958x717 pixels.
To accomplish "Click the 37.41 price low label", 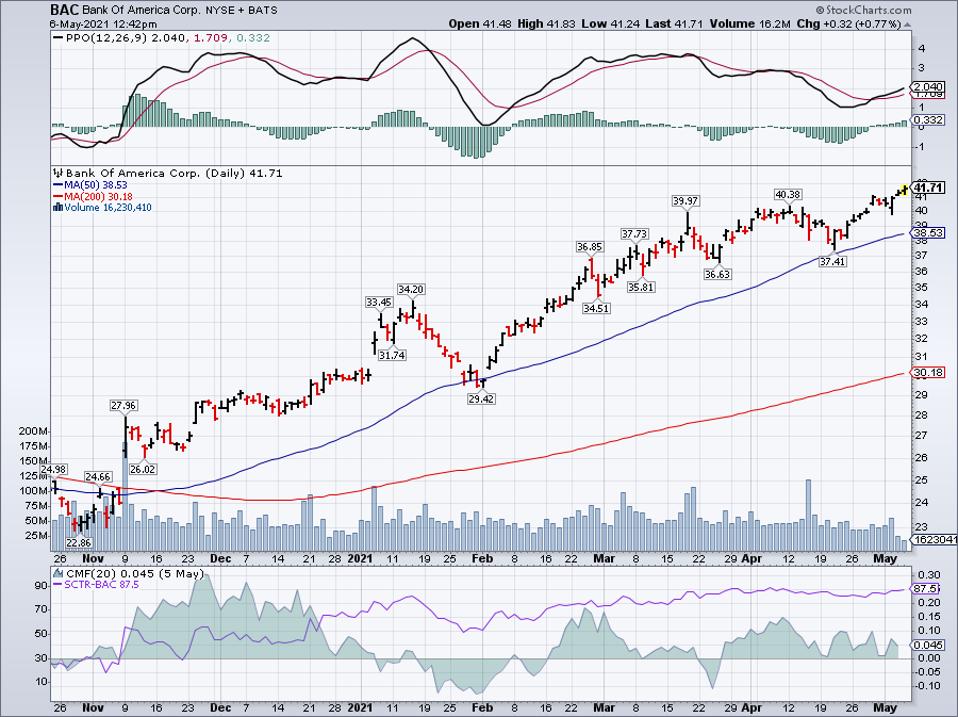I will [833, 261].
